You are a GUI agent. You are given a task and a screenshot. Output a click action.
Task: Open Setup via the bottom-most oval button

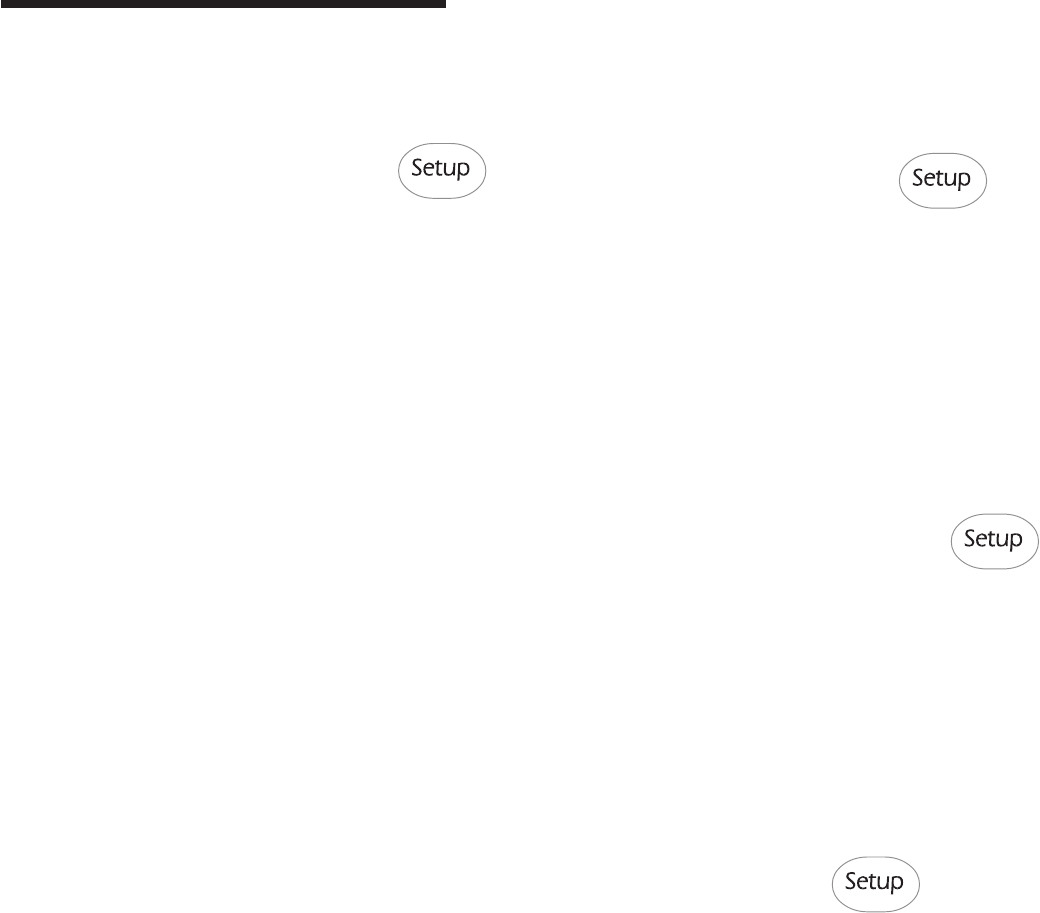pyautogui.click(x=876, y=884)
